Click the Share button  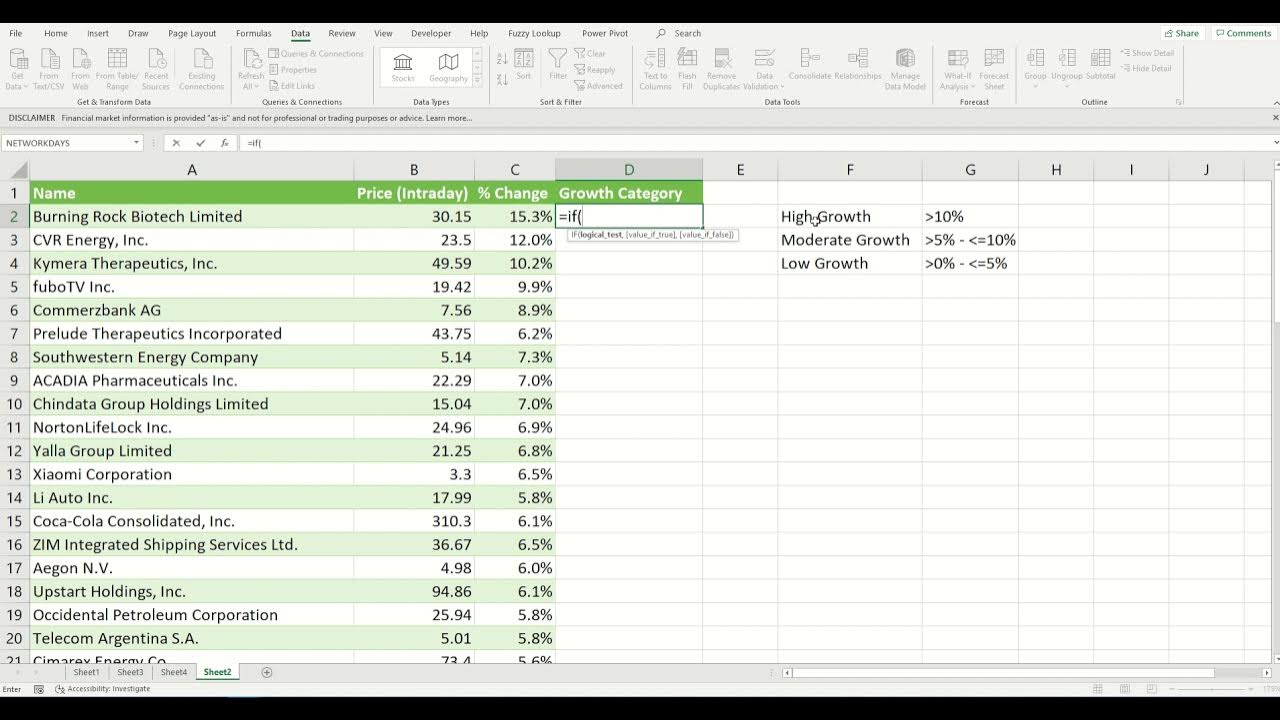(1181, 33)
